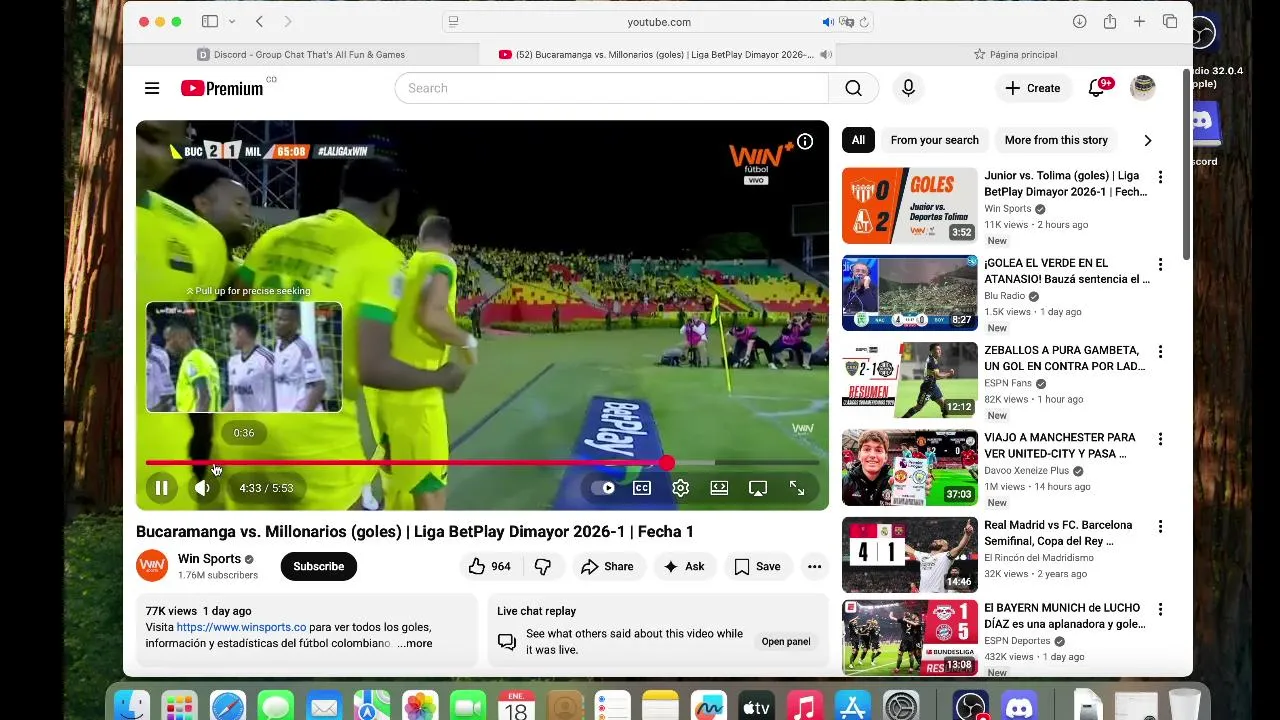Open options for Zeballos a pura gambeta video

tap(1160, 352)
